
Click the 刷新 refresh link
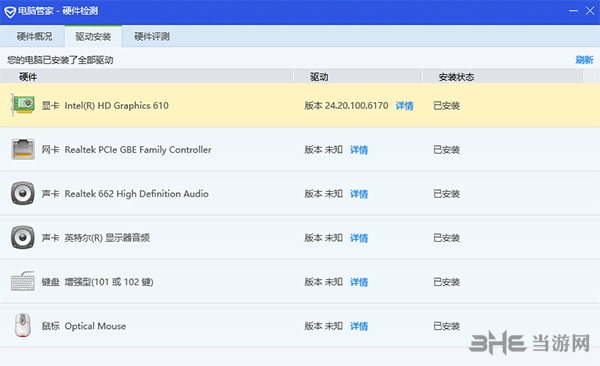[584, 60]
